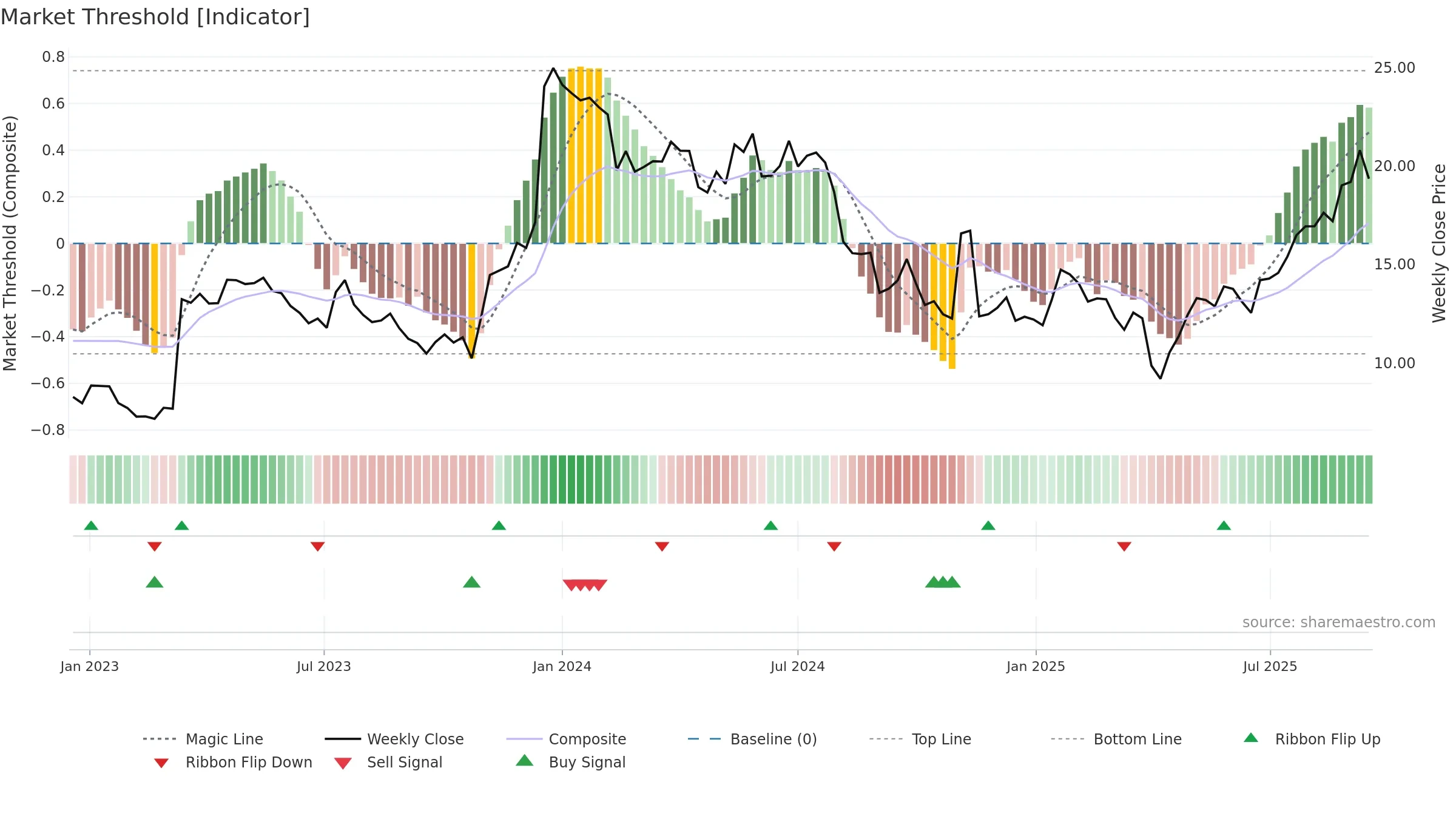
Task: Click the Weekly Close Price axis title
Action: (1439, 243)
